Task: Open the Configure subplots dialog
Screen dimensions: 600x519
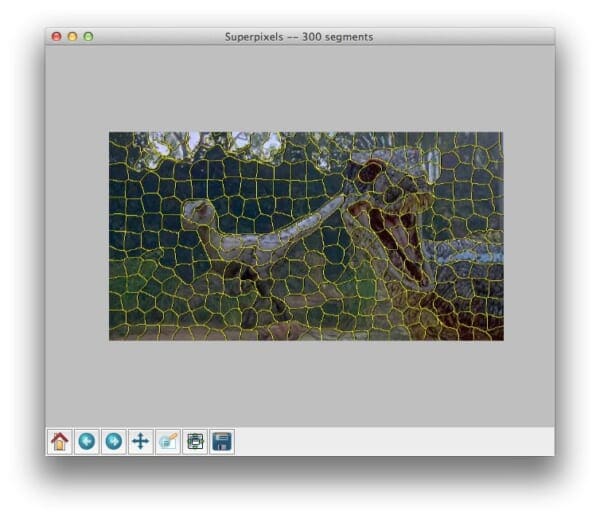Action: click(x=195, y=441)
